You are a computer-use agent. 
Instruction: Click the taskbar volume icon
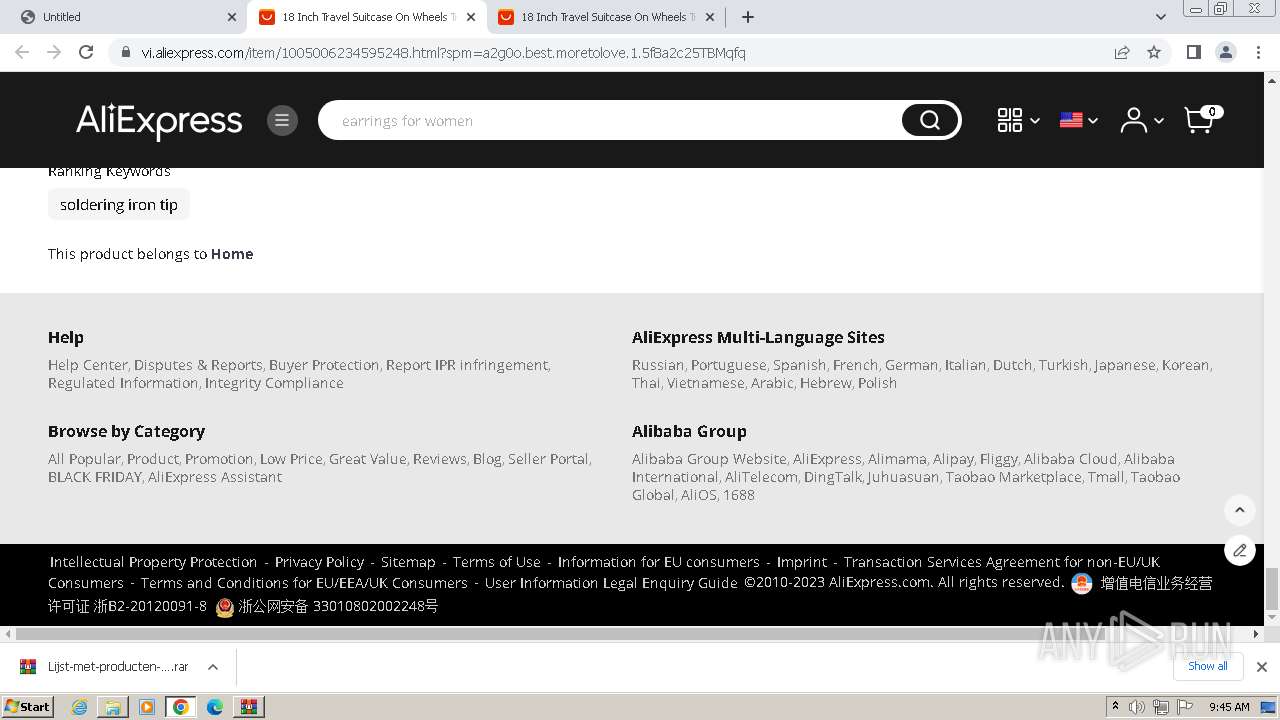[x=1137, y=707]
